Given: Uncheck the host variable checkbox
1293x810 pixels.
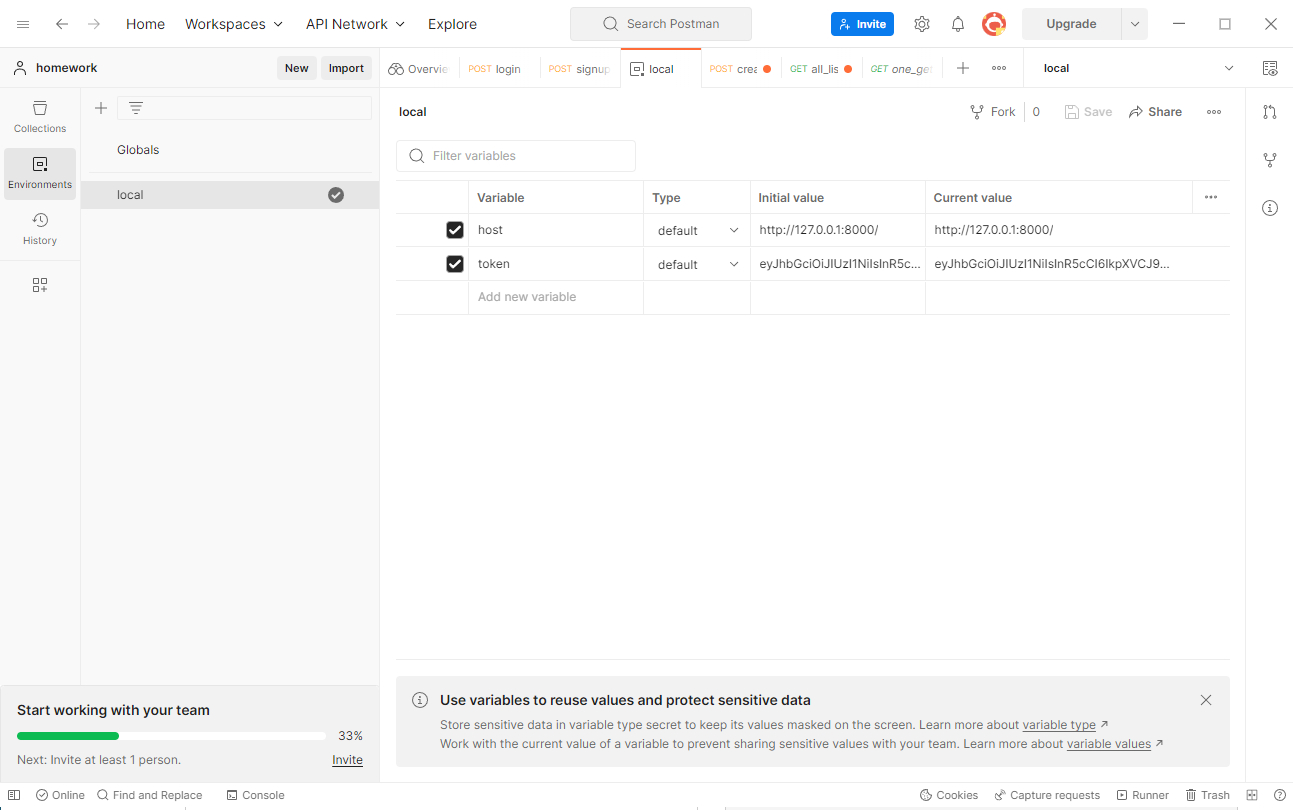Looking at the screenshot, I should coord(455,230).
